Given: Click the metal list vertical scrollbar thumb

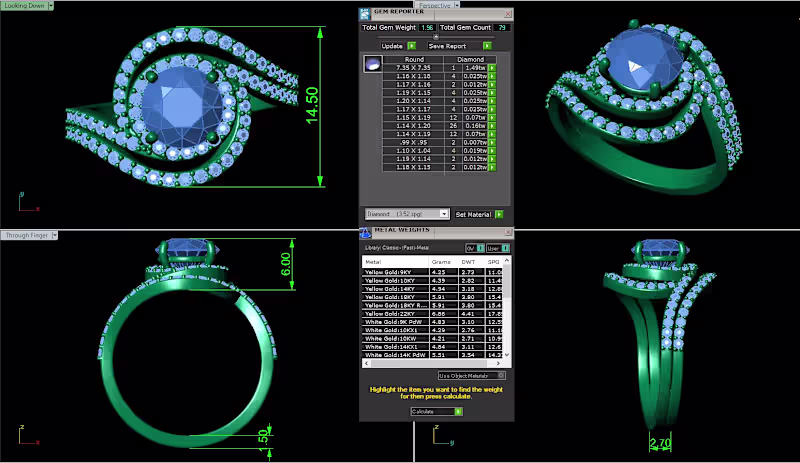Looking at the screenshot, I should tap(507, 282).
